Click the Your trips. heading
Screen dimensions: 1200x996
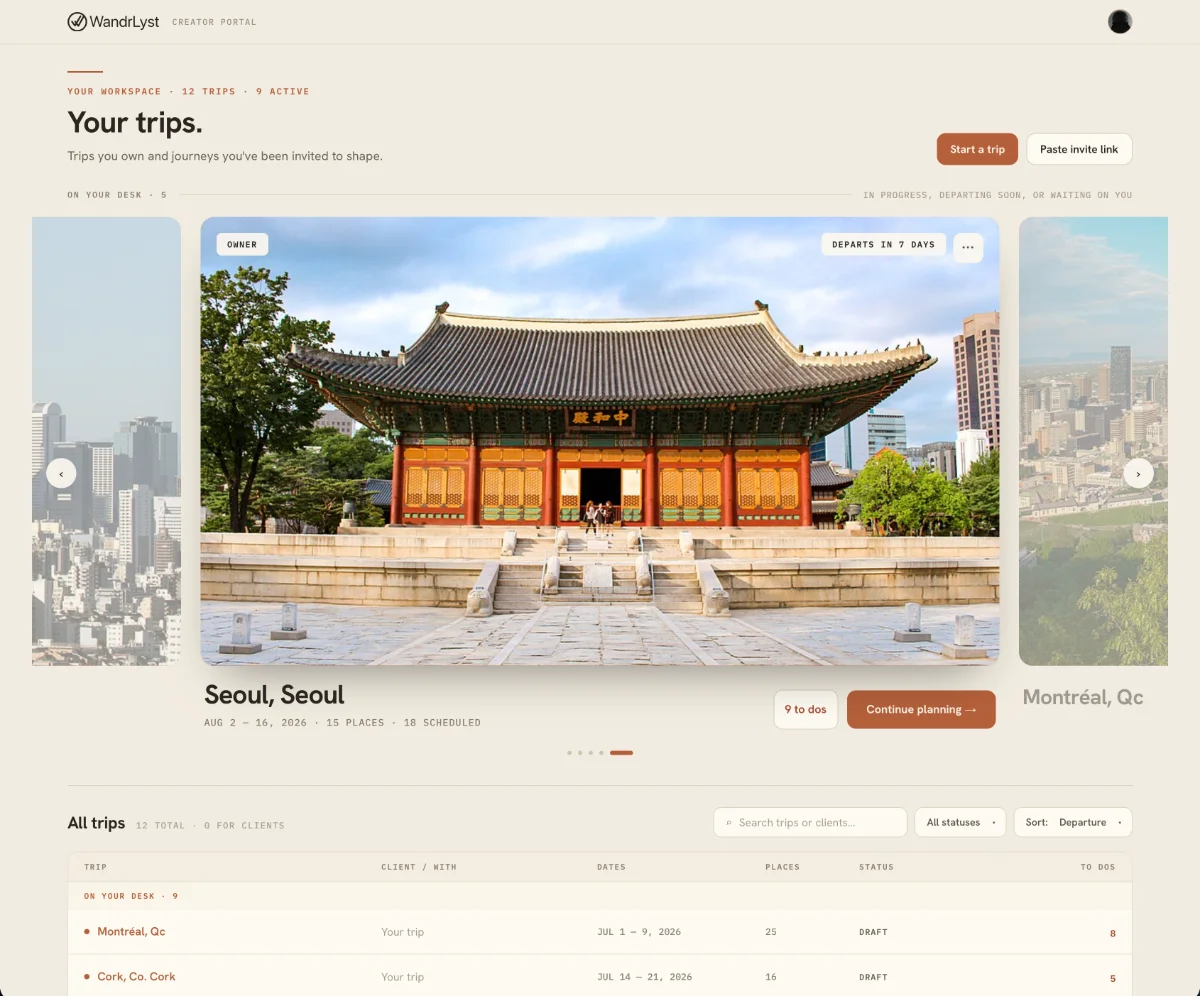[x=135, y=122]
